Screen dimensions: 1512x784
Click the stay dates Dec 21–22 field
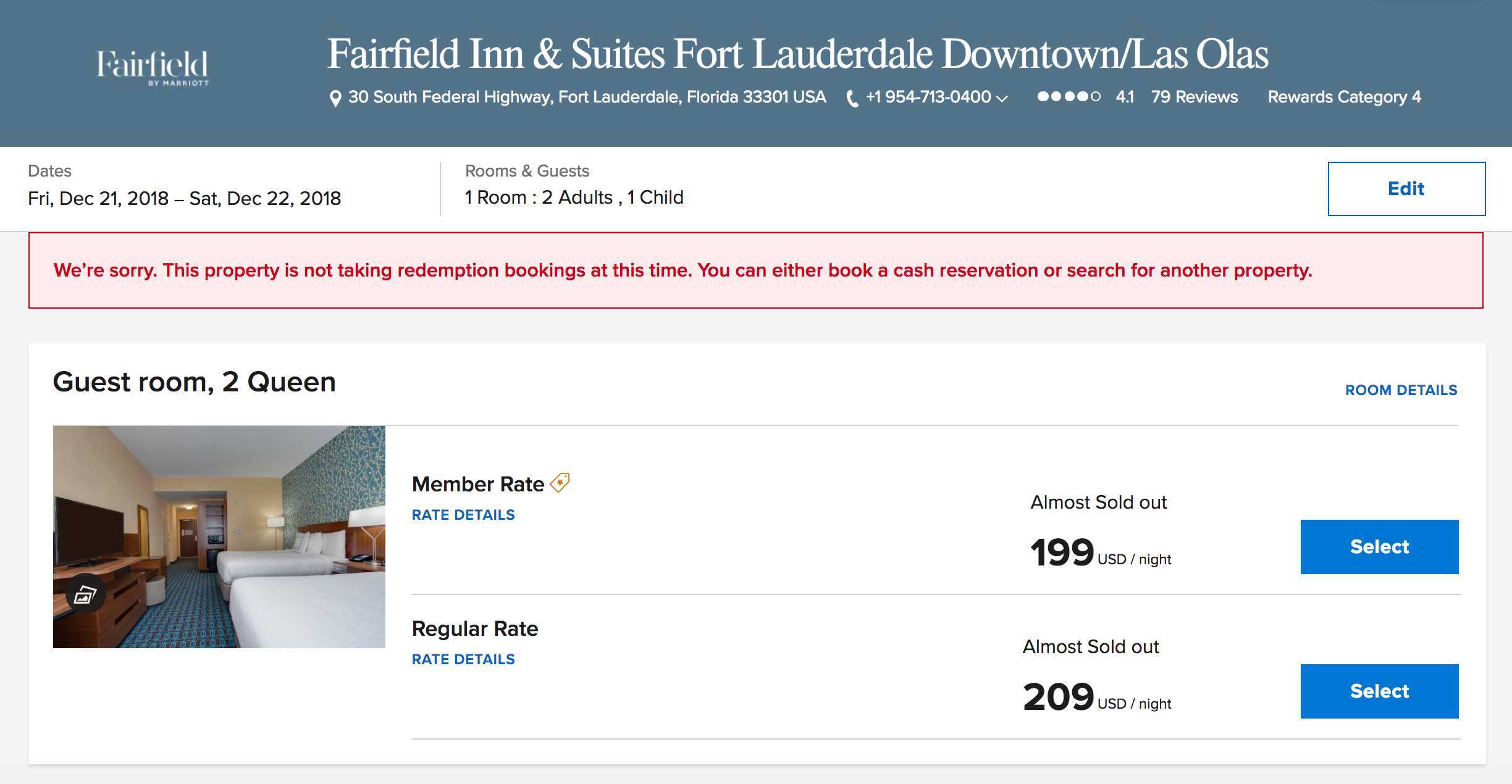pyautogui.click(x=184, y=198)
